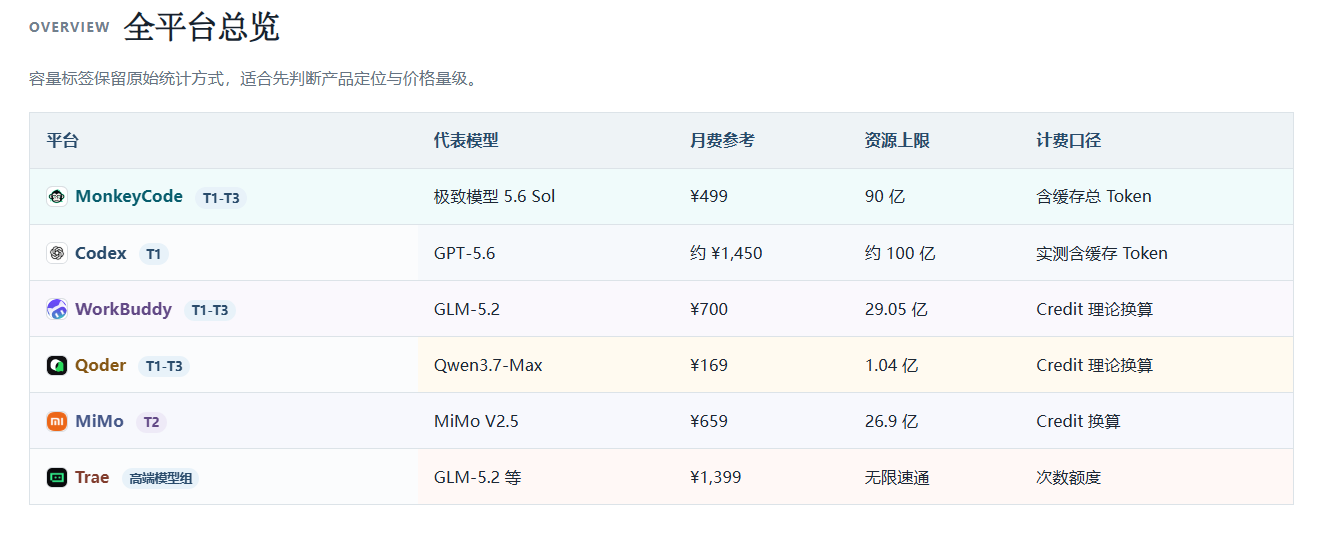Screen dimensions: 1320x533
Task: Click the 计费口径 column header
Action: [x=1069, y=140]
